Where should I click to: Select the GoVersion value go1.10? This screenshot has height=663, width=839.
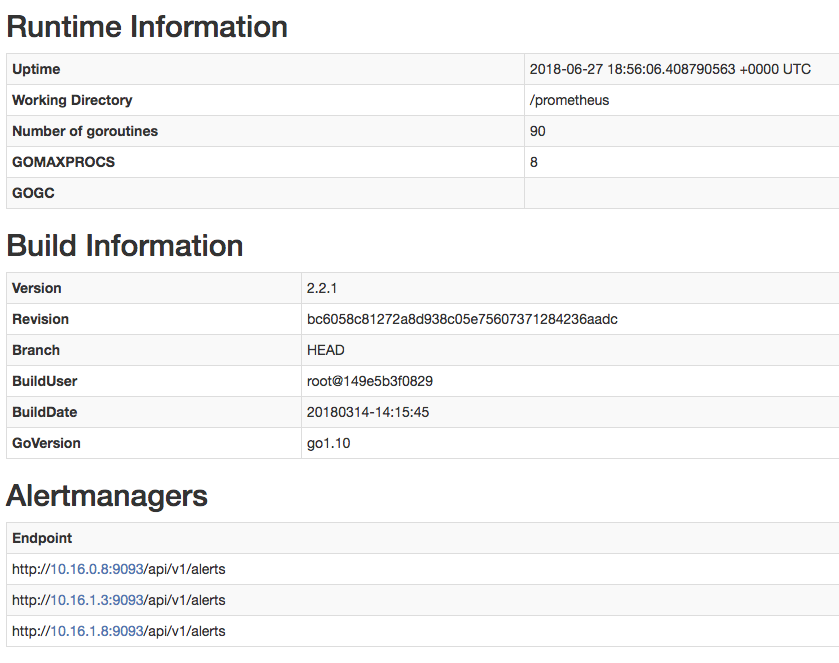pos(329,443)
